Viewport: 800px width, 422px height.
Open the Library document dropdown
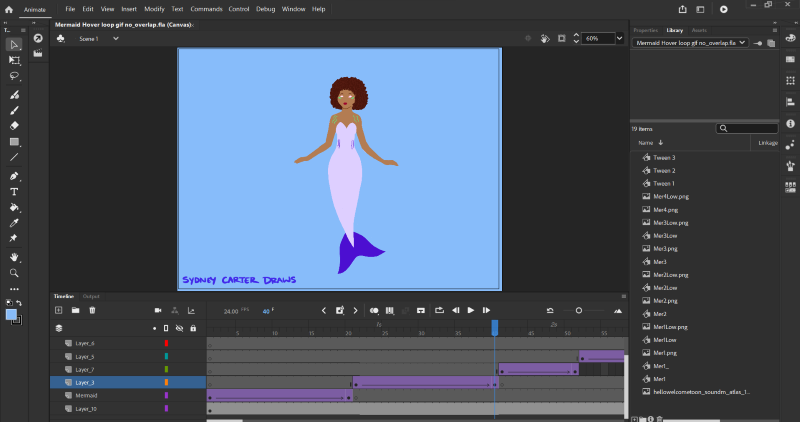pyautogui.click(x=690, y=43)
